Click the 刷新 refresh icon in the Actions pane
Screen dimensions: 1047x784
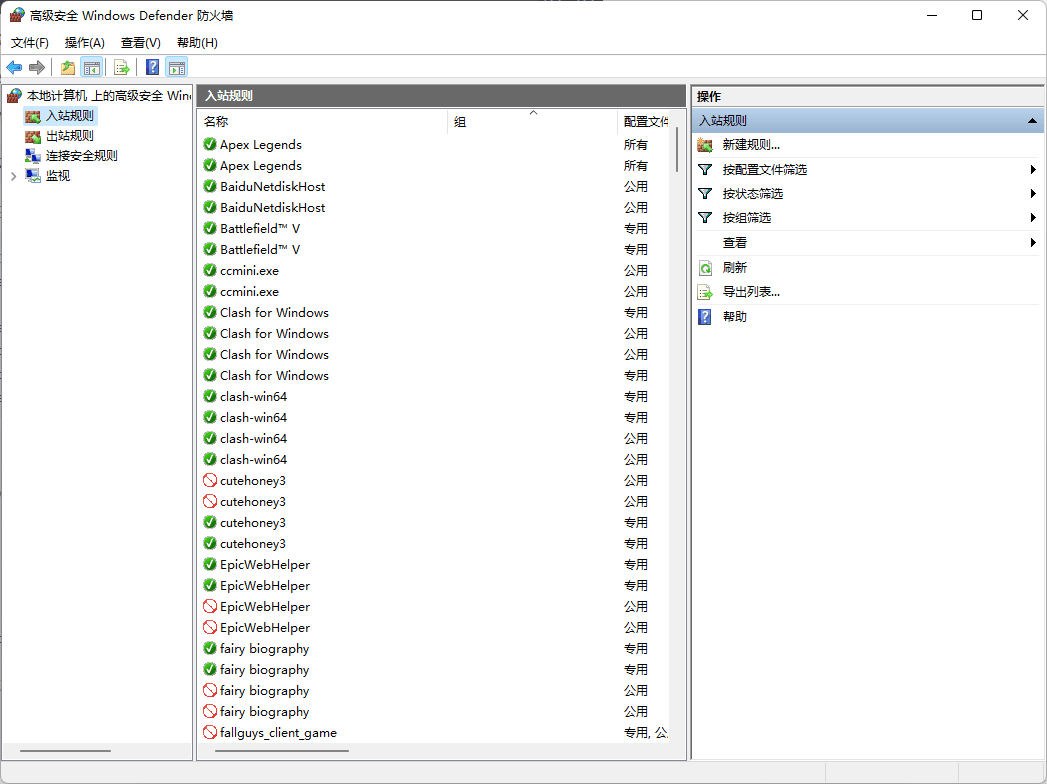[x=705, y=268]
